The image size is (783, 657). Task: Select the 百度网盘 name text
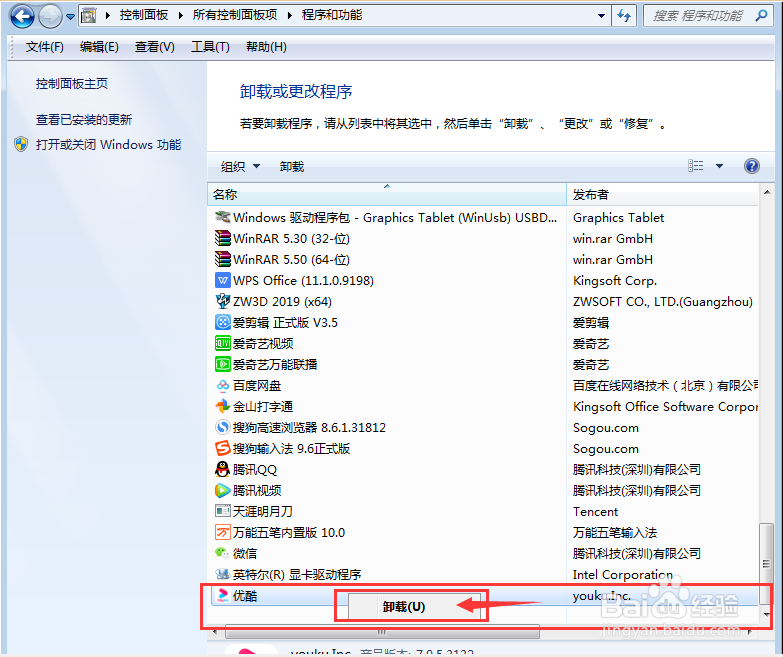[257, 386]
